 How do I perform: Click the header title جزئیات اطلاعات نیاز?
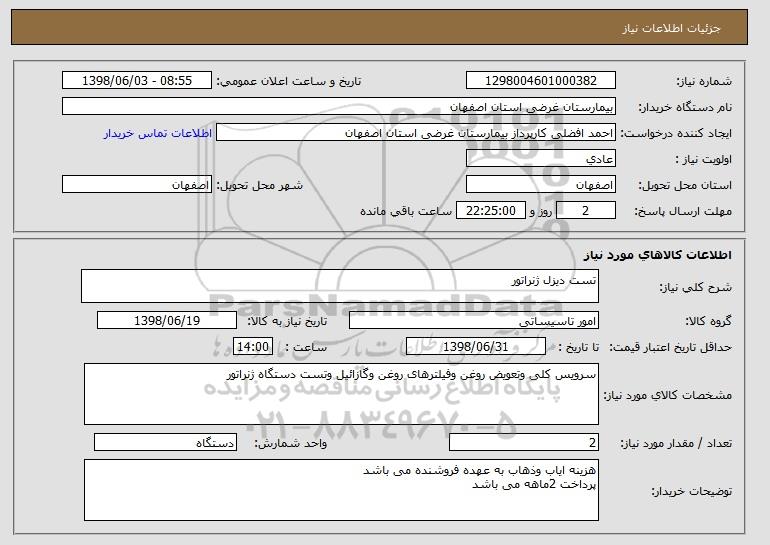(x=671, y=28)
